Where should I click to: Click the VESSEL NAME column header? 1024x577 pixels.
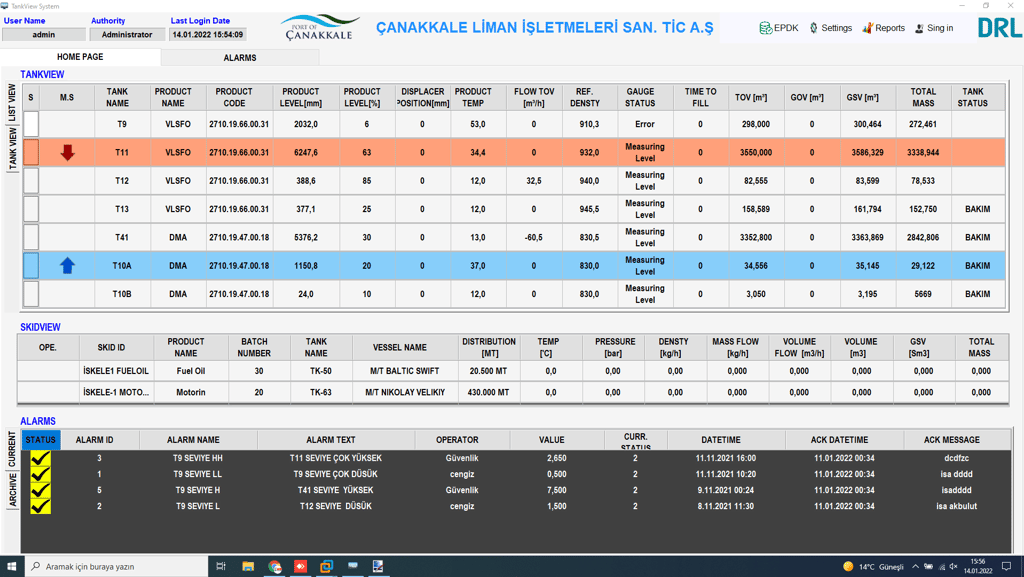pyautogui.click(x=400, y=347)
